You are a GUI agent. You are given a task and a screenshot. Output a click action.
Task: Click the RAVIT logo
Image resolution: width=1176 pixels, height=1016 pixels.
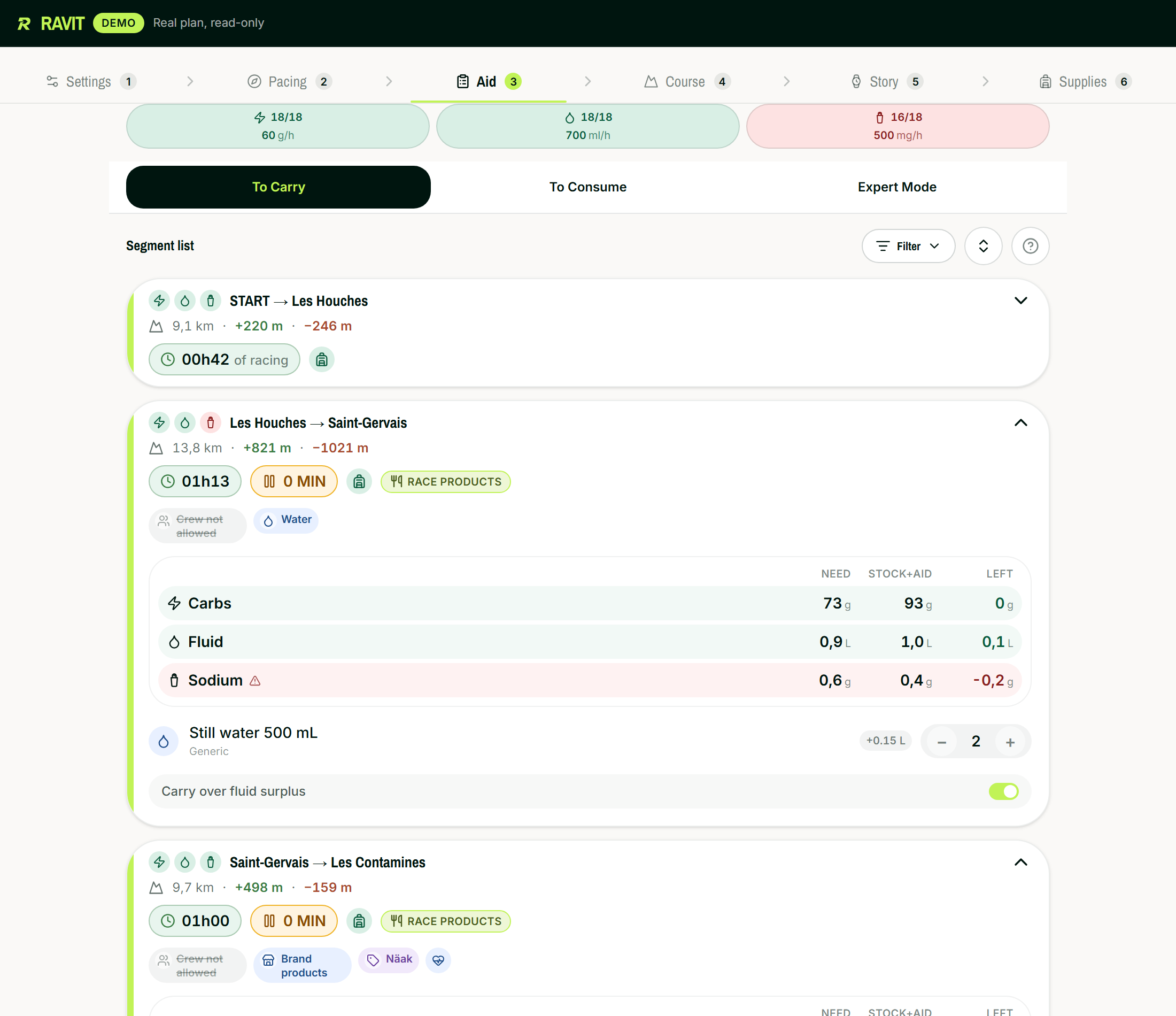(x=50, y=24)
